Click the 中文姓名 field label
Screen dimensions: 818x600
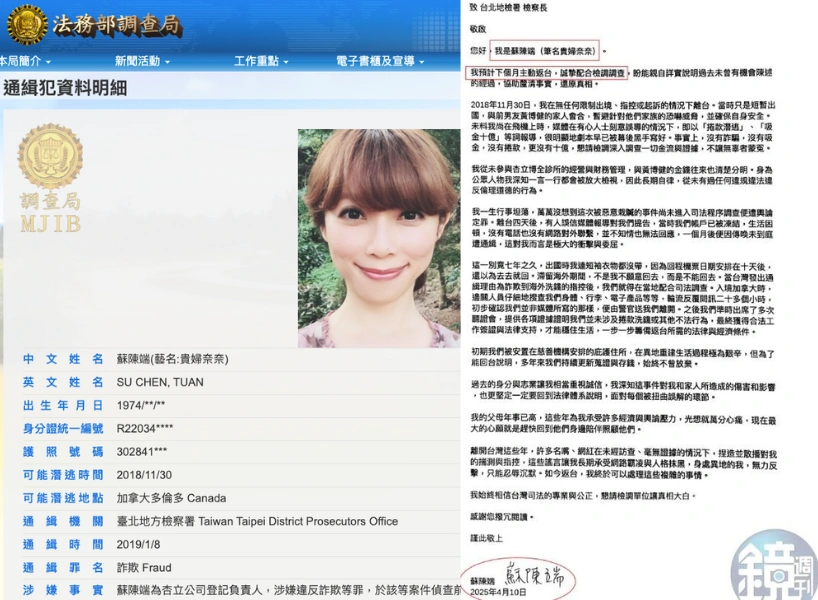click(x=63, y=359)
